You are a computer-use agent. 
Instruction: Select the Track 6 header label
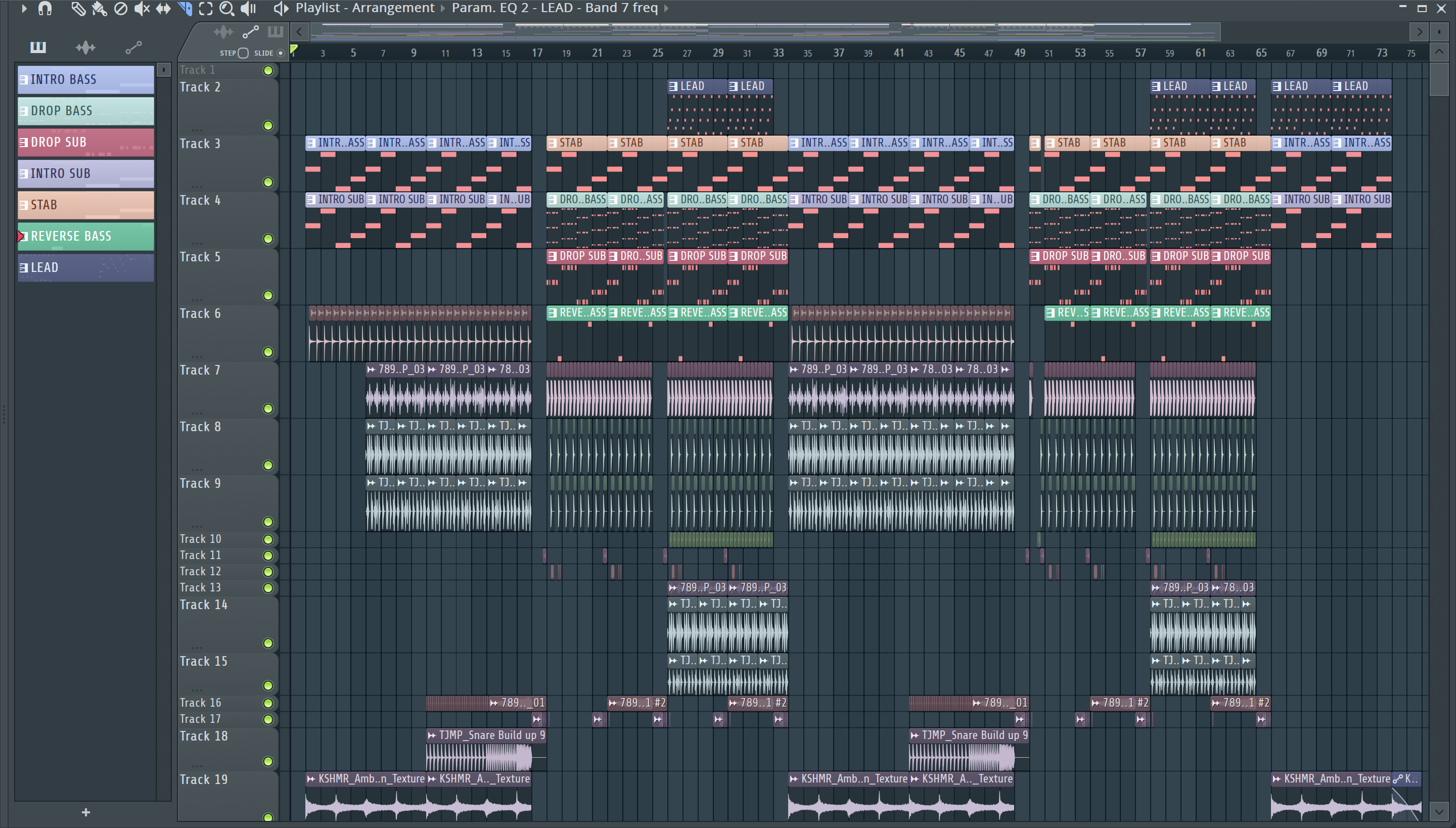pos(200,314)
